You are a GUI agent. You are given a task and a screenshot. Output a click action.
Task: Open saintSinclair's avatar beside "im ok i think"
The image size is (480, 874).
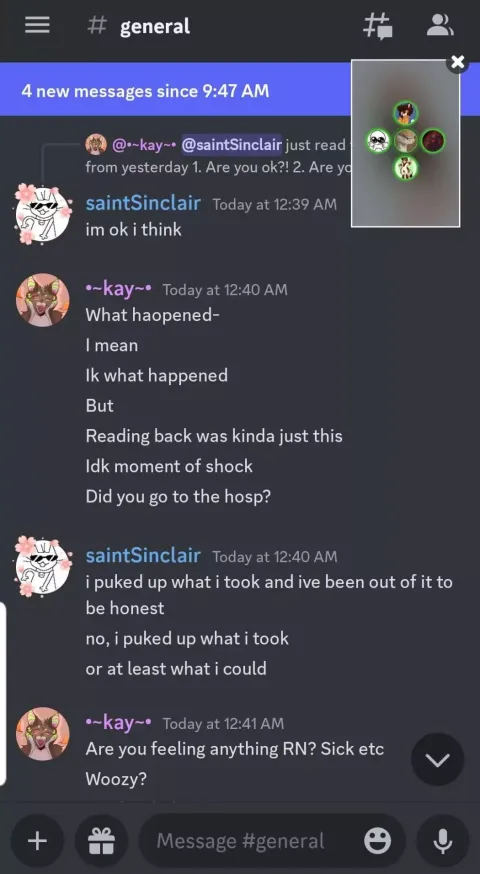(x=43, y=213)
